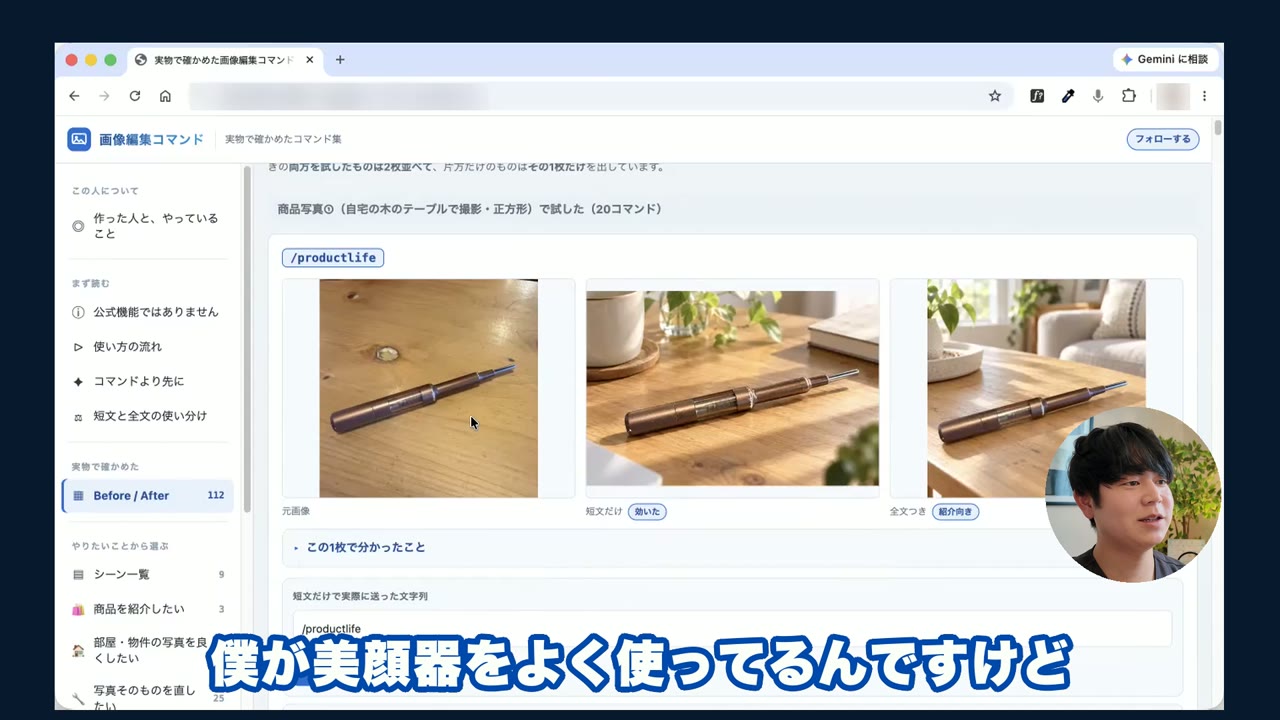Bookmark this page with the star

point(995,96)
